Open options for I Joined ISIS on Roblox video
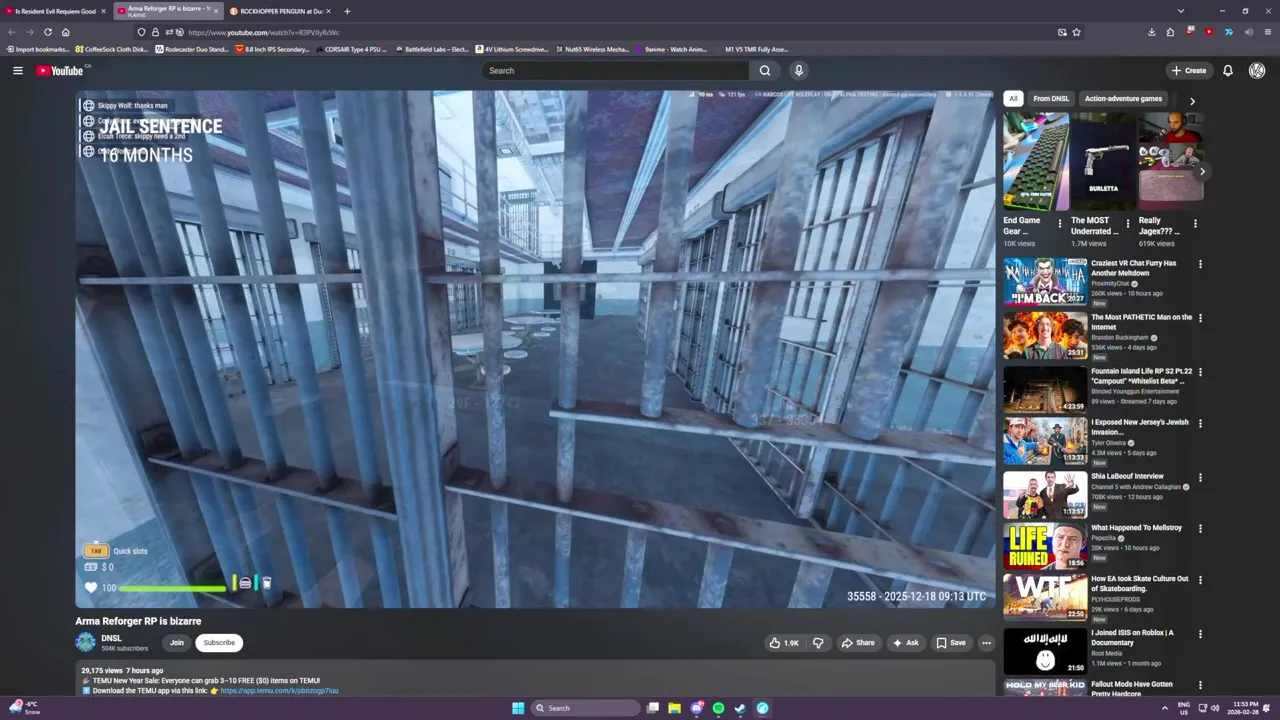 [1200, 634]
